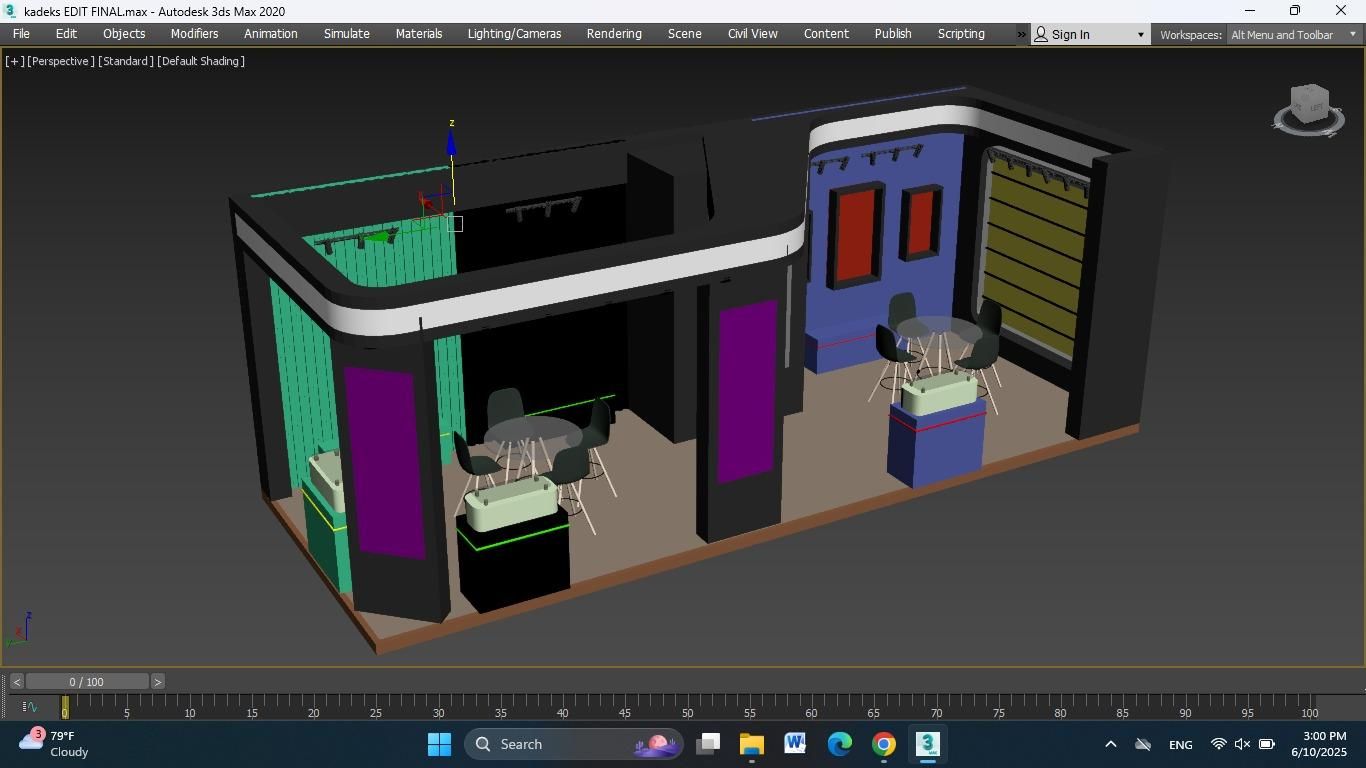Open the File menu
Screen dimensions: 1366x768
(21, 34)
